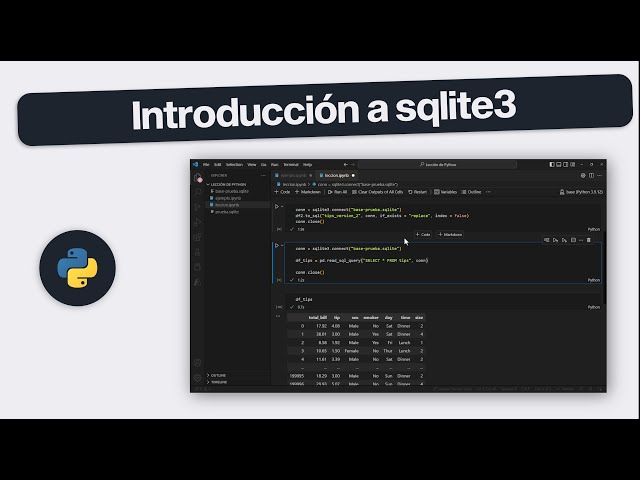Open Explorer panel more actions ellipsis
Viewport: 640px width, 480px height.
tap(263, 176)
